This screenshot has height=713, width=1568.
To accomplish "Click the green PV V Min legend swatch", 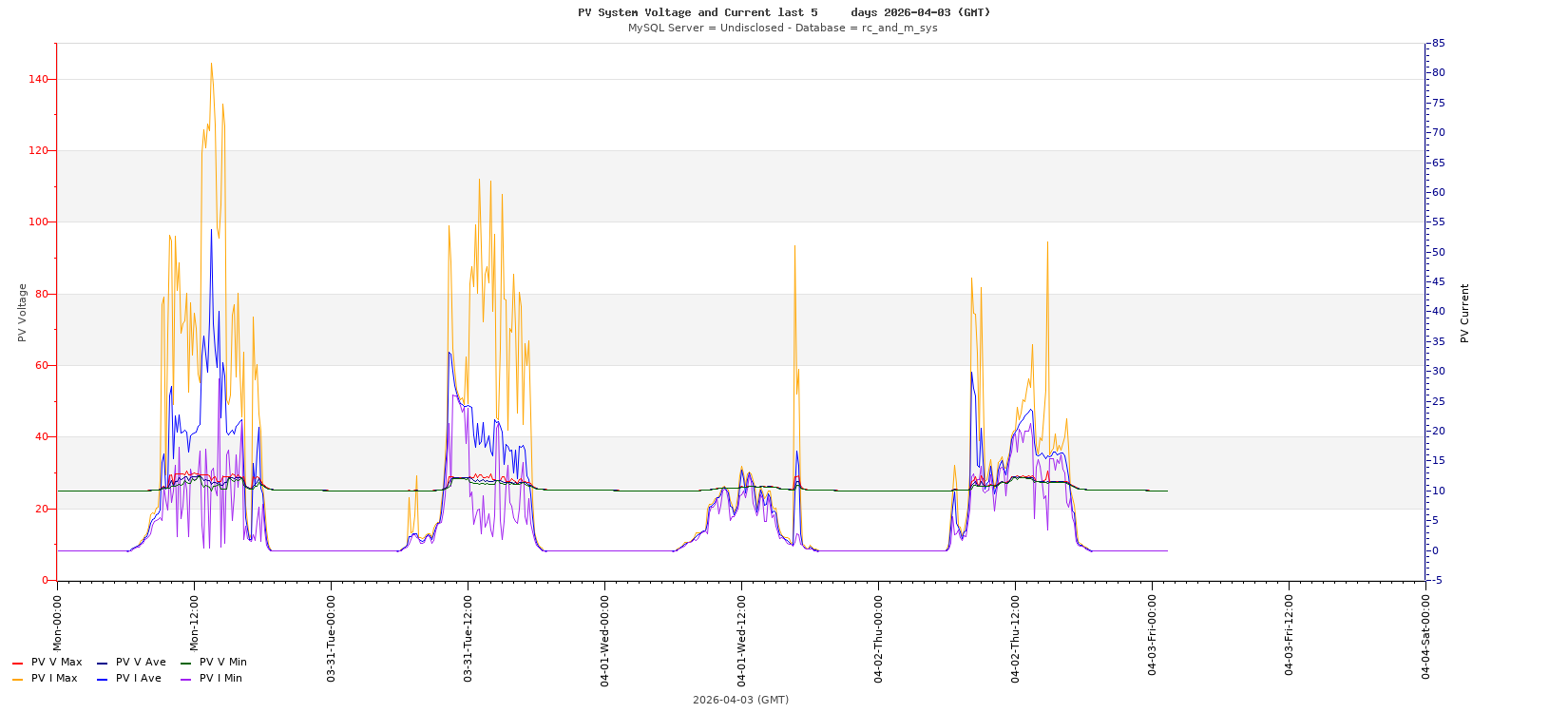I will [x=185, y=663].
